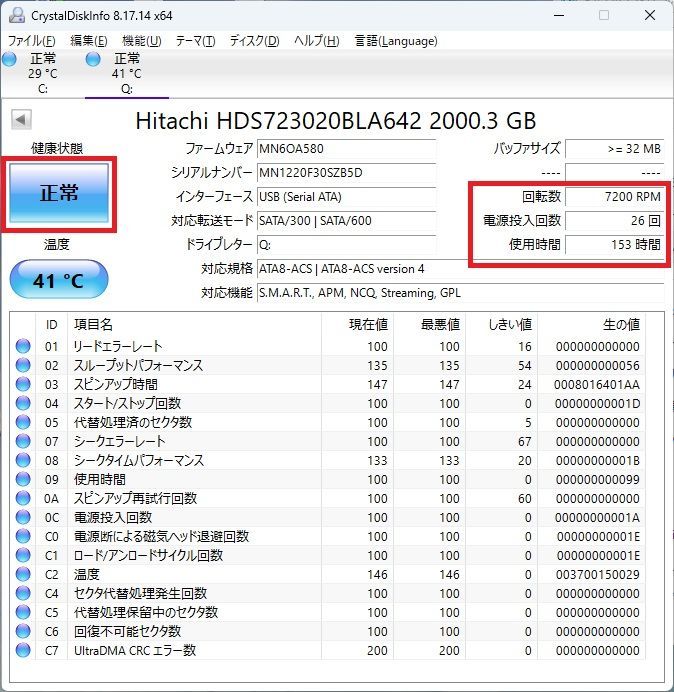This screenshot has width=674, height=692.
Task: Click status icon for ID C1 ロード/アンロードサイクル回数
Action: tap(23, 555)
